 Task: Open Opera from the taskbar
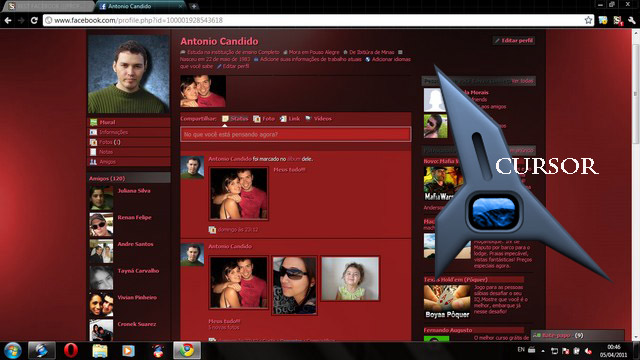[71, 351]
